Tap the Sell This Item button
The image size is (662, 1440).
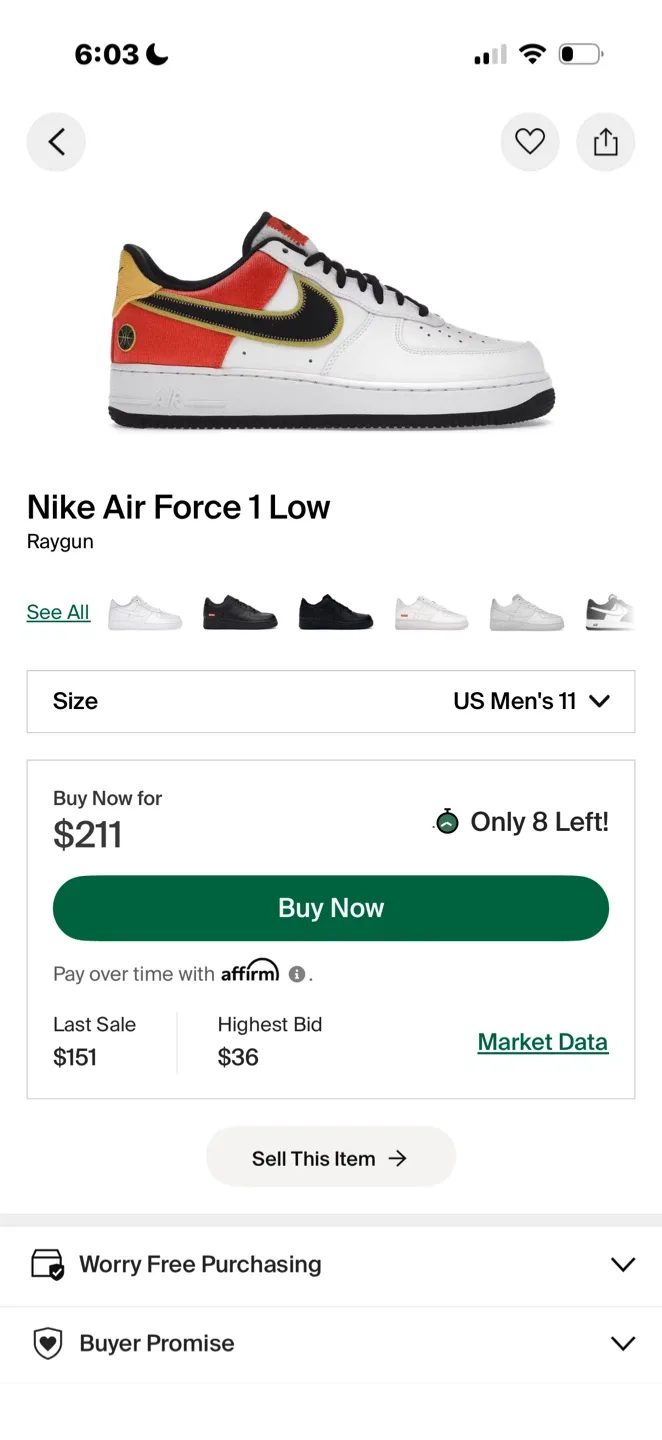coord(330,1157)
